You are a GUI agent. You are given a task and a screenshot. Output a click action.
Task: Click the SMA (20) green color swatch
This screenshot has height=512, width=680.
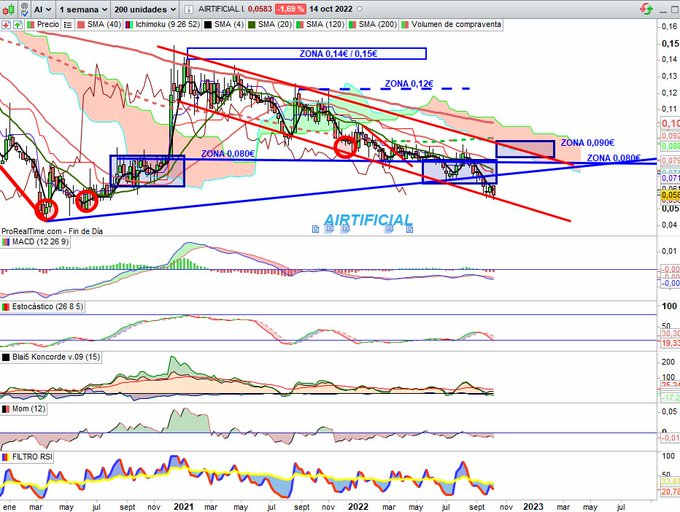(252, 25)
